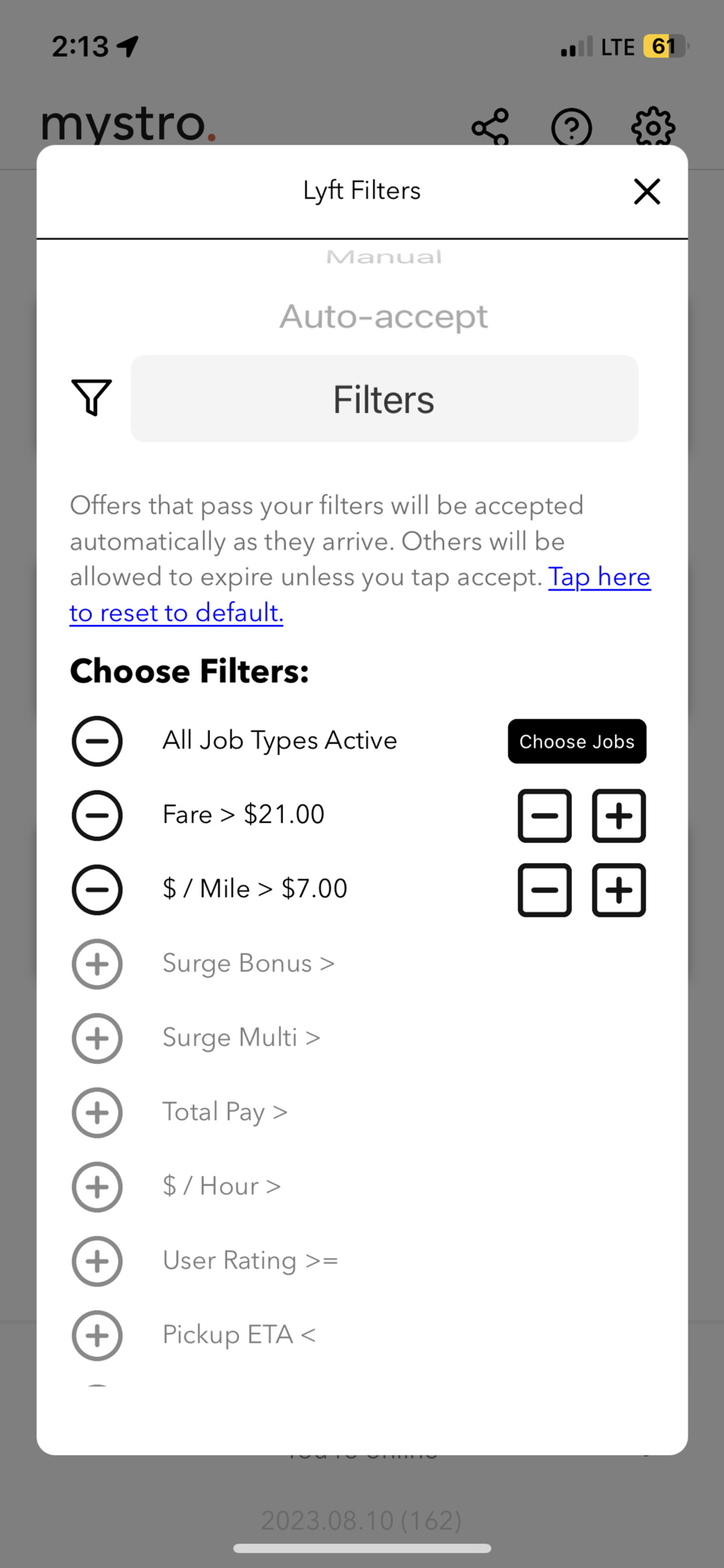Remove the Fare filter

click(97, 815)
